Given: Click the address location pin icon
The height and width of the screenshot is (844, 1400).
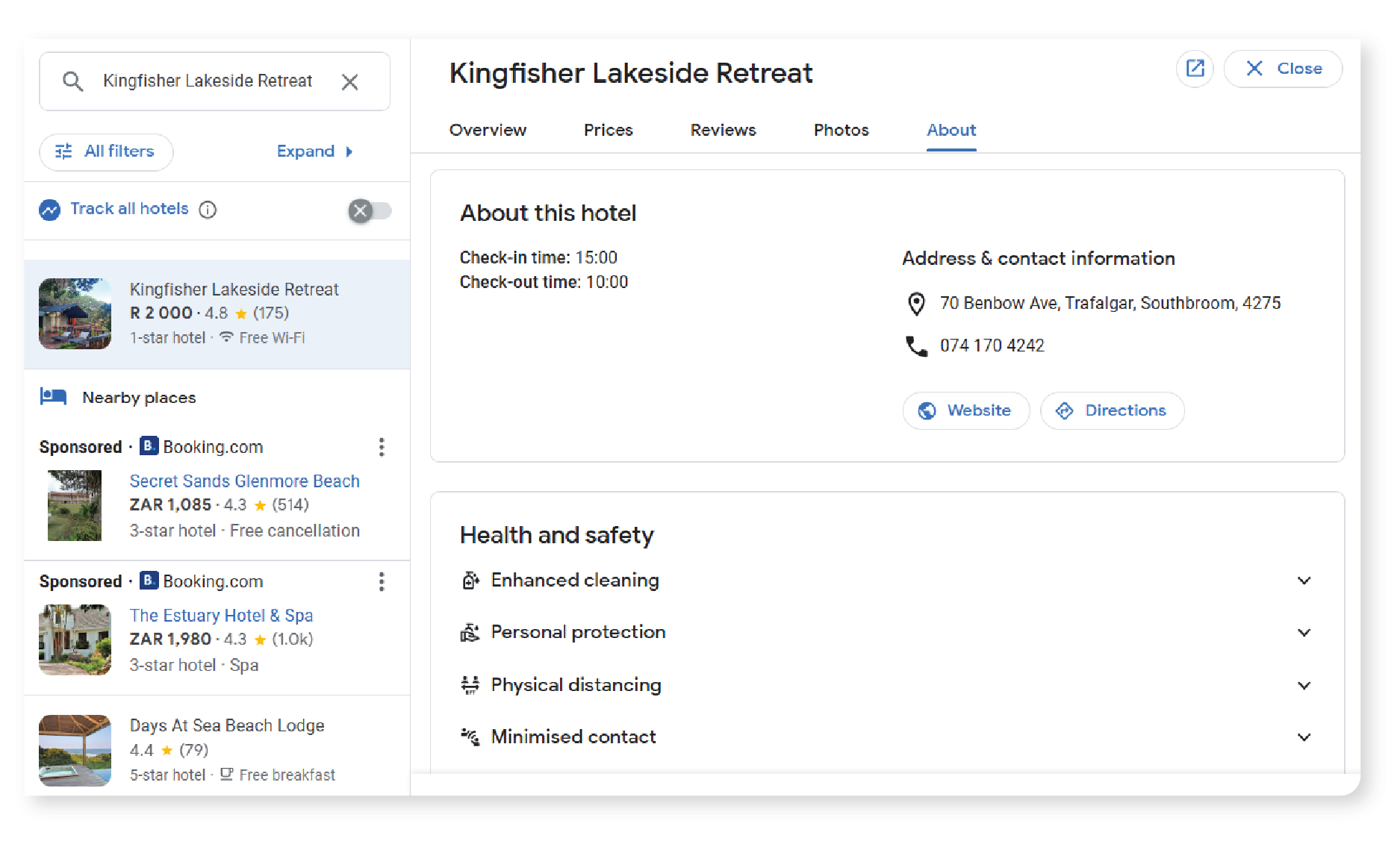Looking at the screenshot, I should [x=916, y=303].
